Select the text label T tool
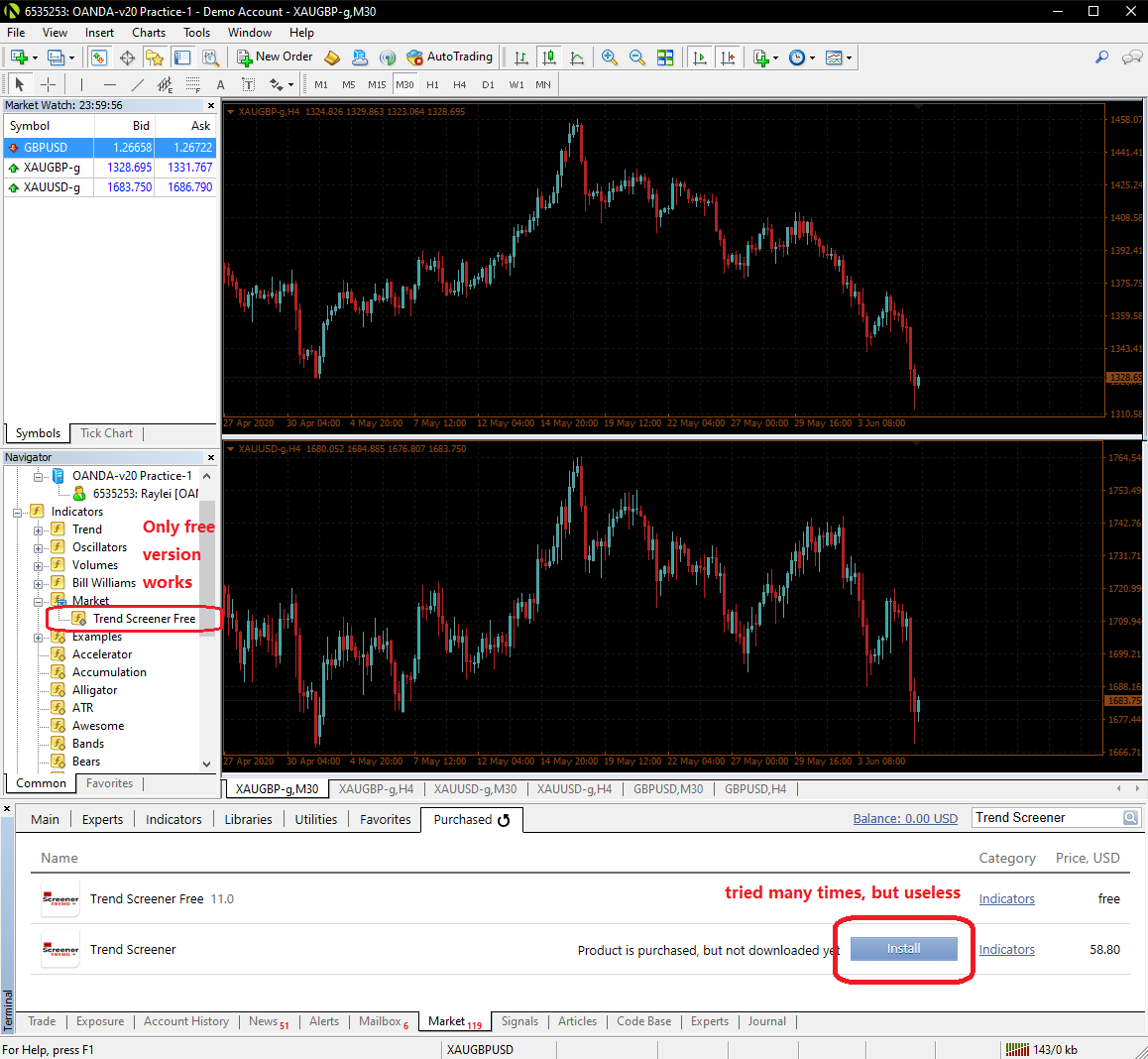 248,84
